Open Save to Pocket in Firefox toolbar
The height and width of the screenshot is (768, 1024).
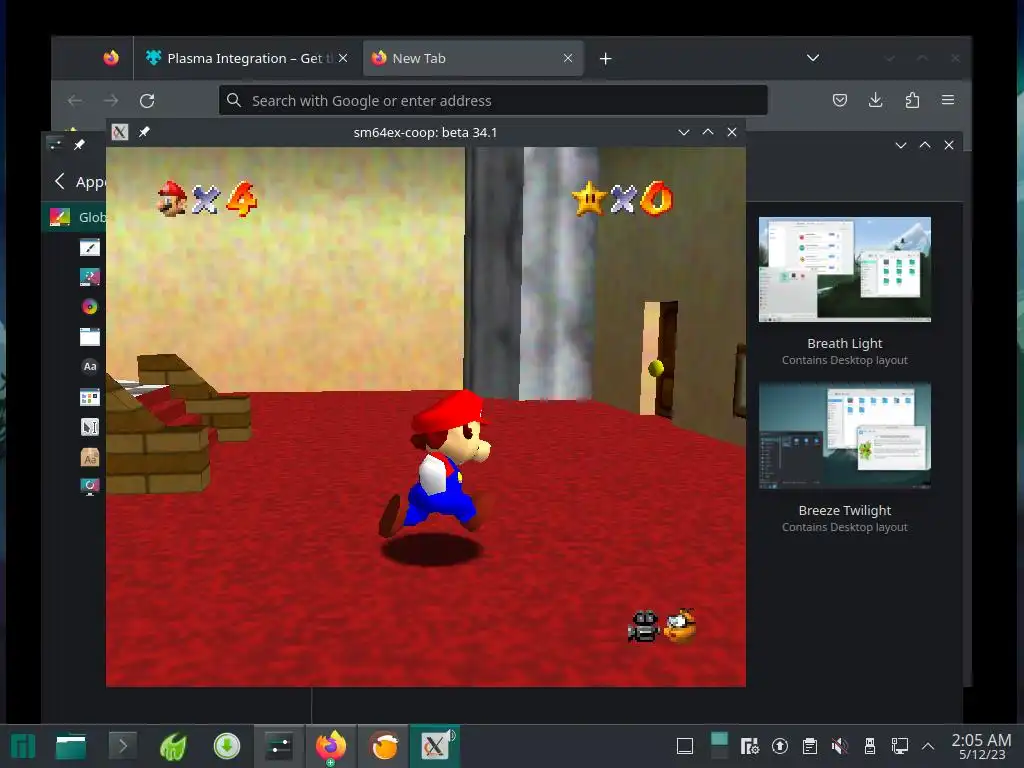pyautogui.click(x=840, y=100)
